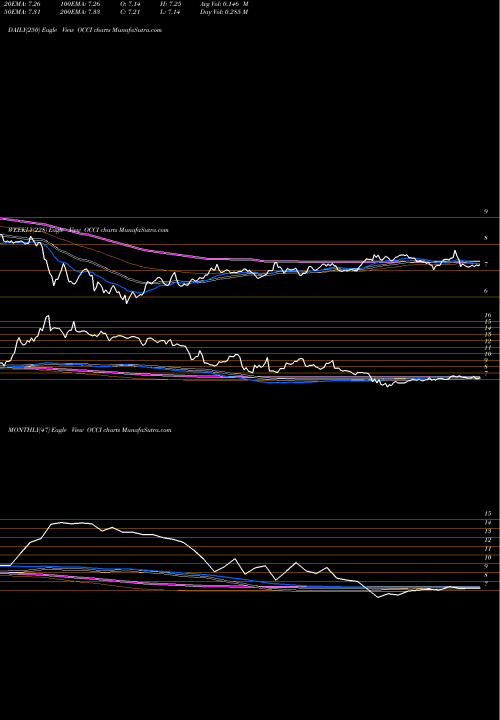Select the 100EMA: 7.26 value
The height and width of the screenshot is (720, 500).
(x=79, y=4)
